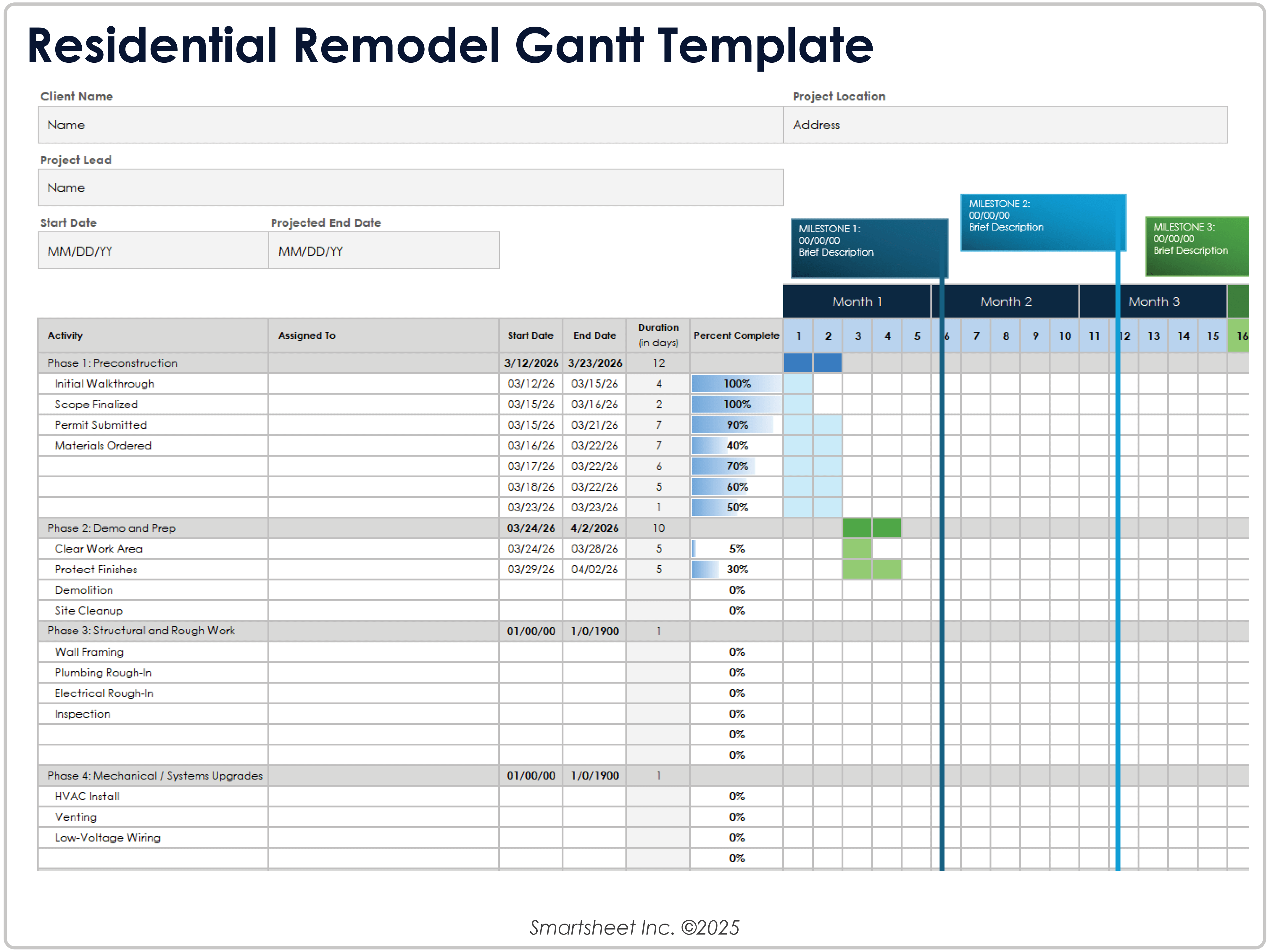Click the Duration (in days) header
This screenshot has height=952, width=1270.
coord(658,335)
